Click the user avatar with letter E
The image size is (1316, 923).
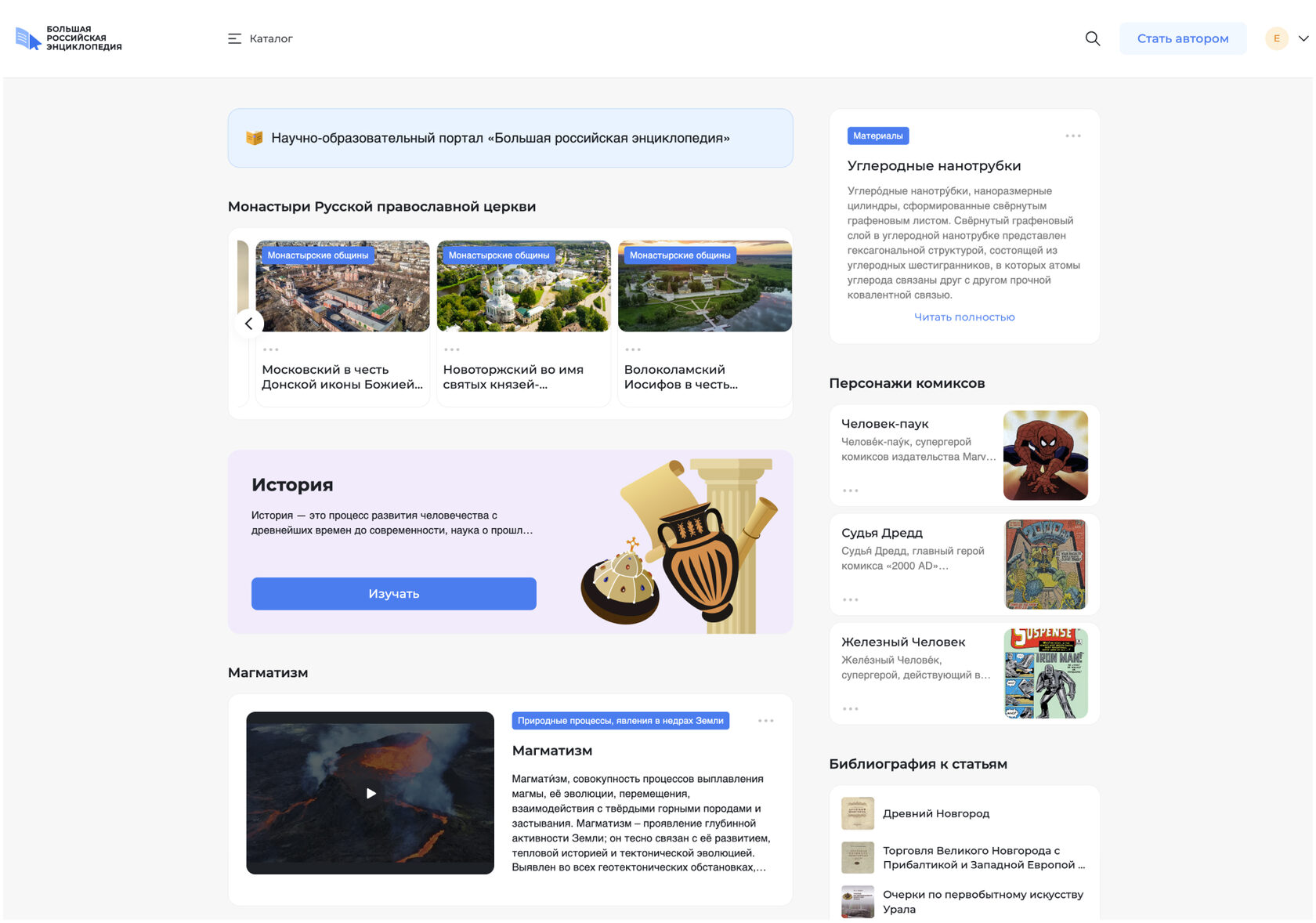click(1277, 38)
